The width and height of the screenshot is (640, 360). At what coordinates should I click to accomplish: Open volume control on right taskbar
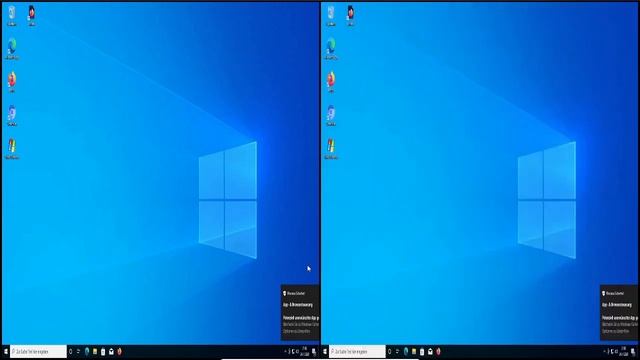pos(616,351)
